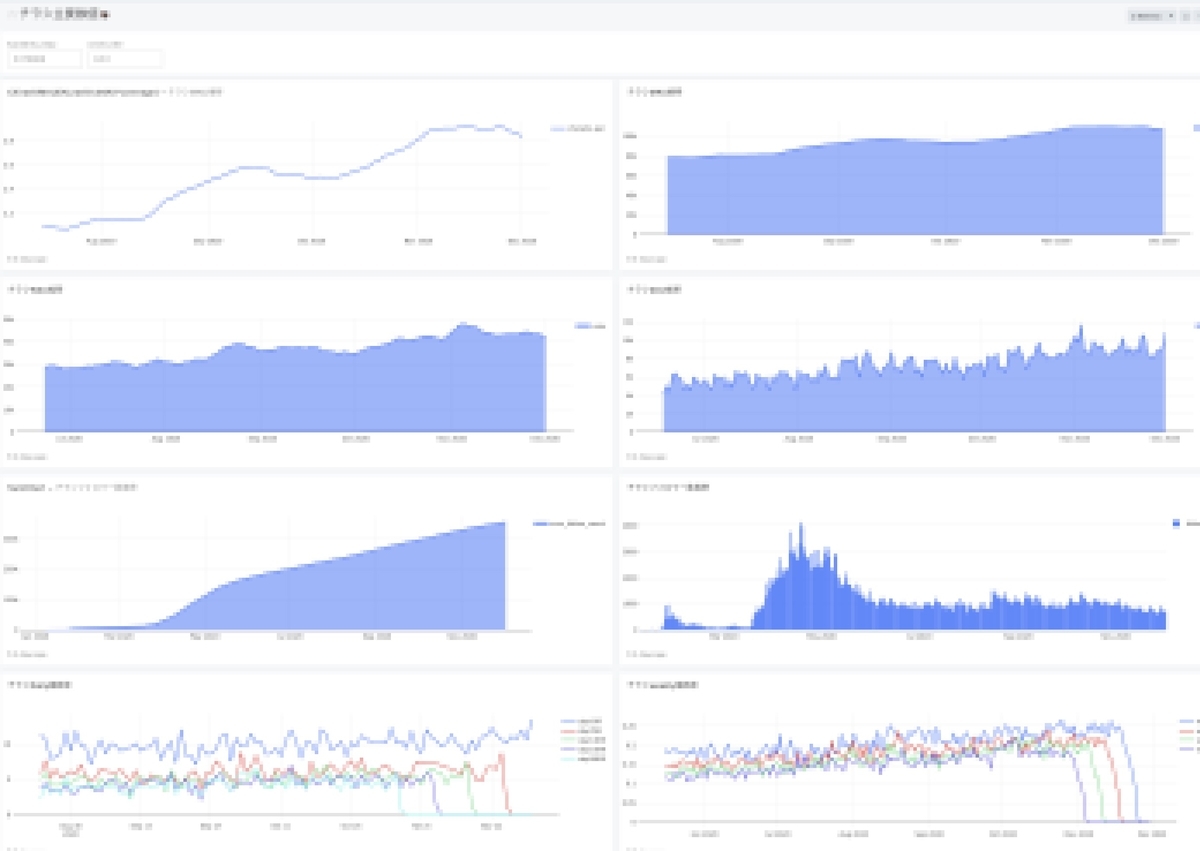This screenshot has height=851, width=1200.
Task: Click the title of the cumulative growth chart panel
Action: 72,487
